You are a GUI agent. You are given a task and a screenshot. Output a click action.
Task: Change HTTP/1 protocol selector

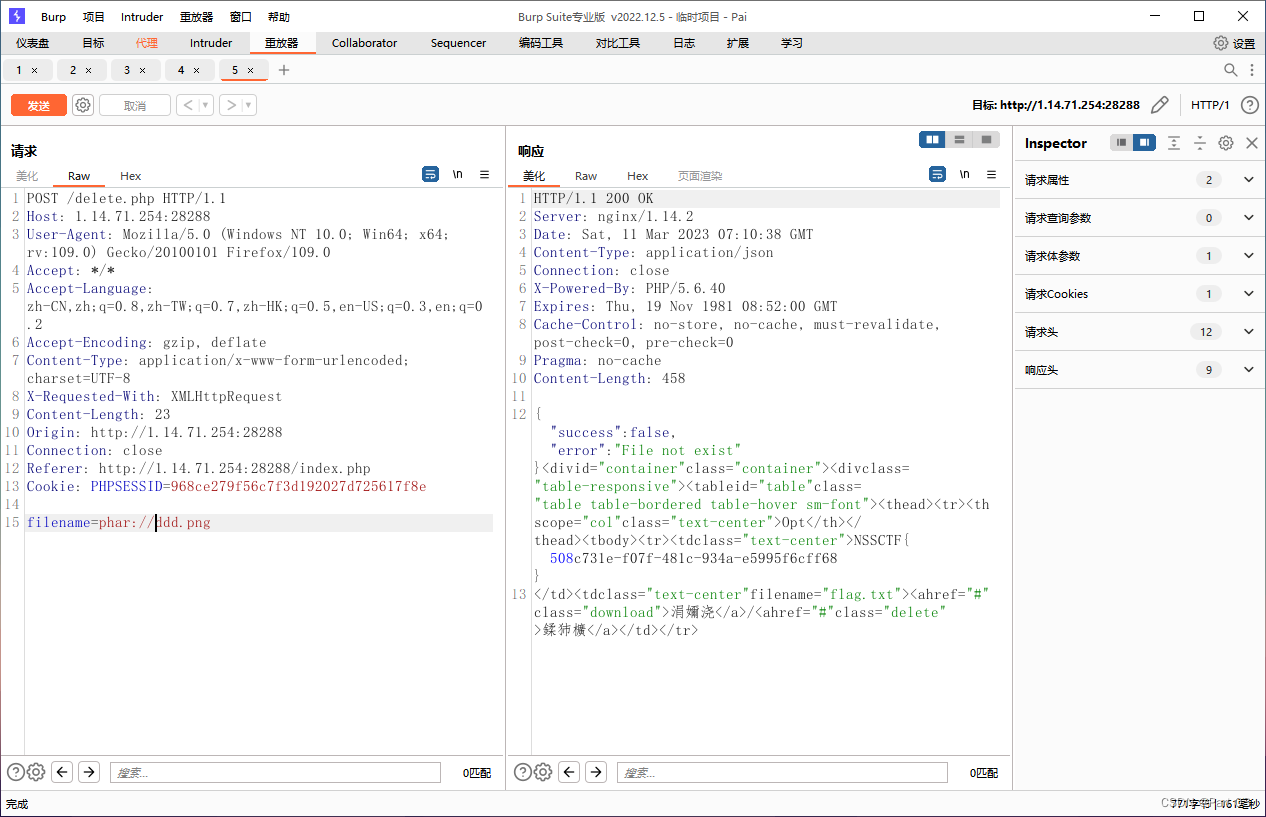[x=1210, y=105]
